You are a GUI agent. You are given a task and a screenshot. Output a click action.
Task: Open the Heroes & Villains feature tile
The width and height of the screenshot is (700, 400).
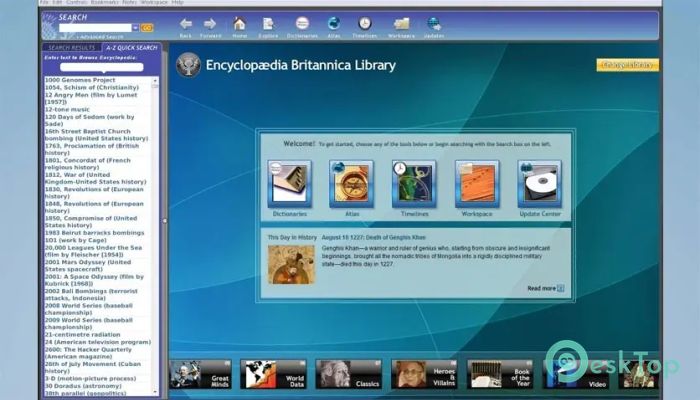[424, 374]
